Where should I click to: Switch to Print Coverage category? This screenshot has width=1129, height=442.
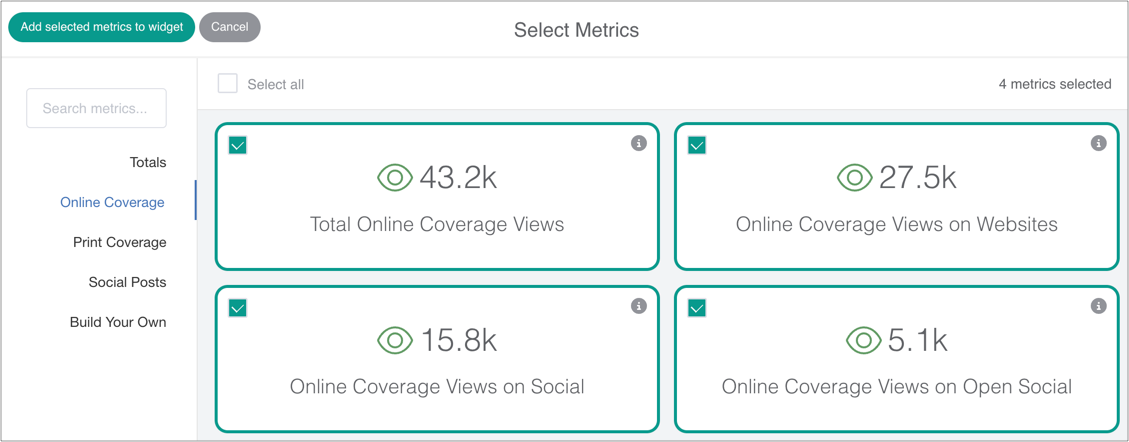(x=120, y=242)
